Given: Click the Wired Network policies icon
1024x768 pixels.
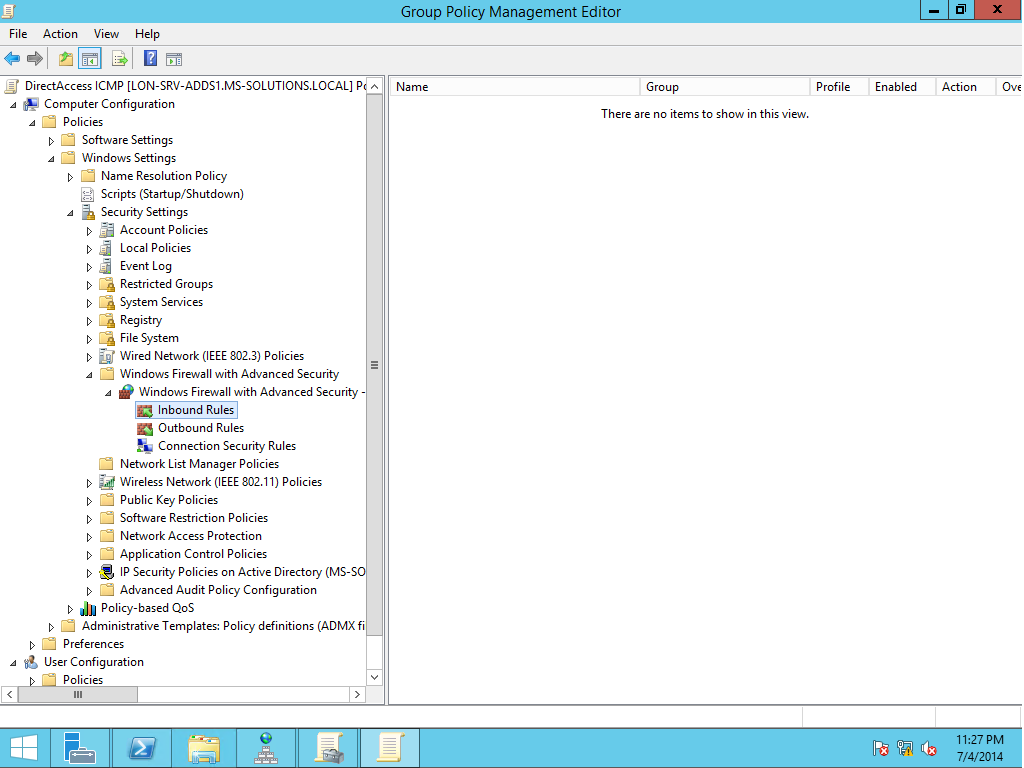Looking at the screenshot, I should point(106,356).
